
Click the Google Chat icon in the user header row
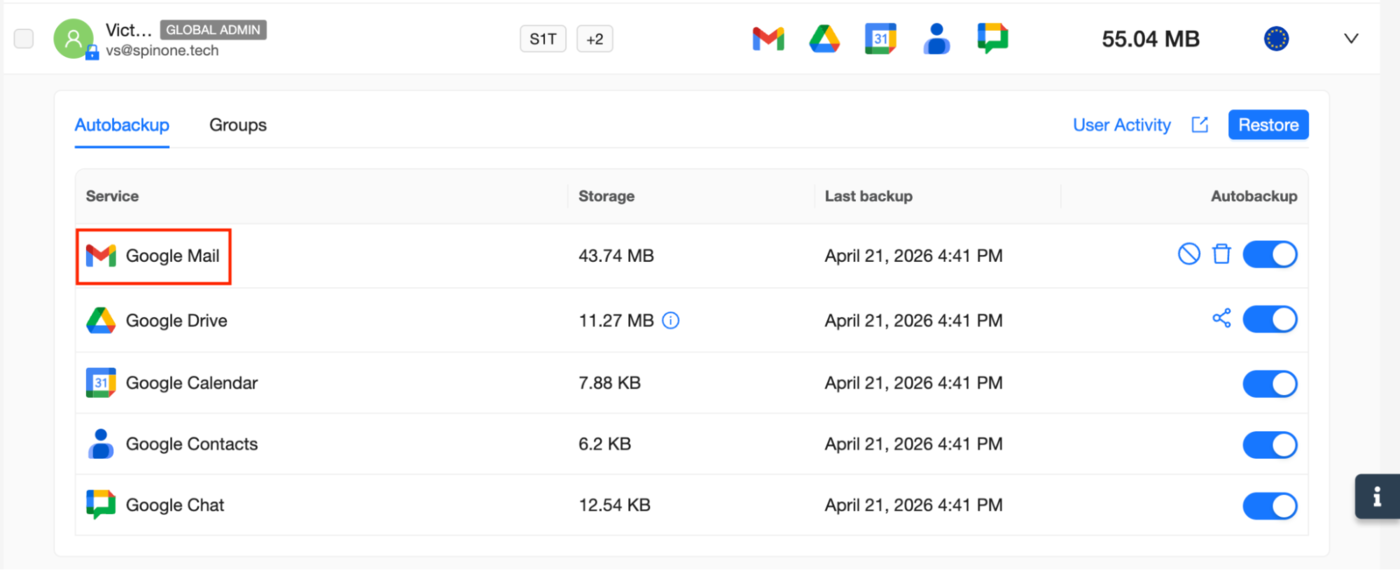pyautogui.click(x=993, y=39)
